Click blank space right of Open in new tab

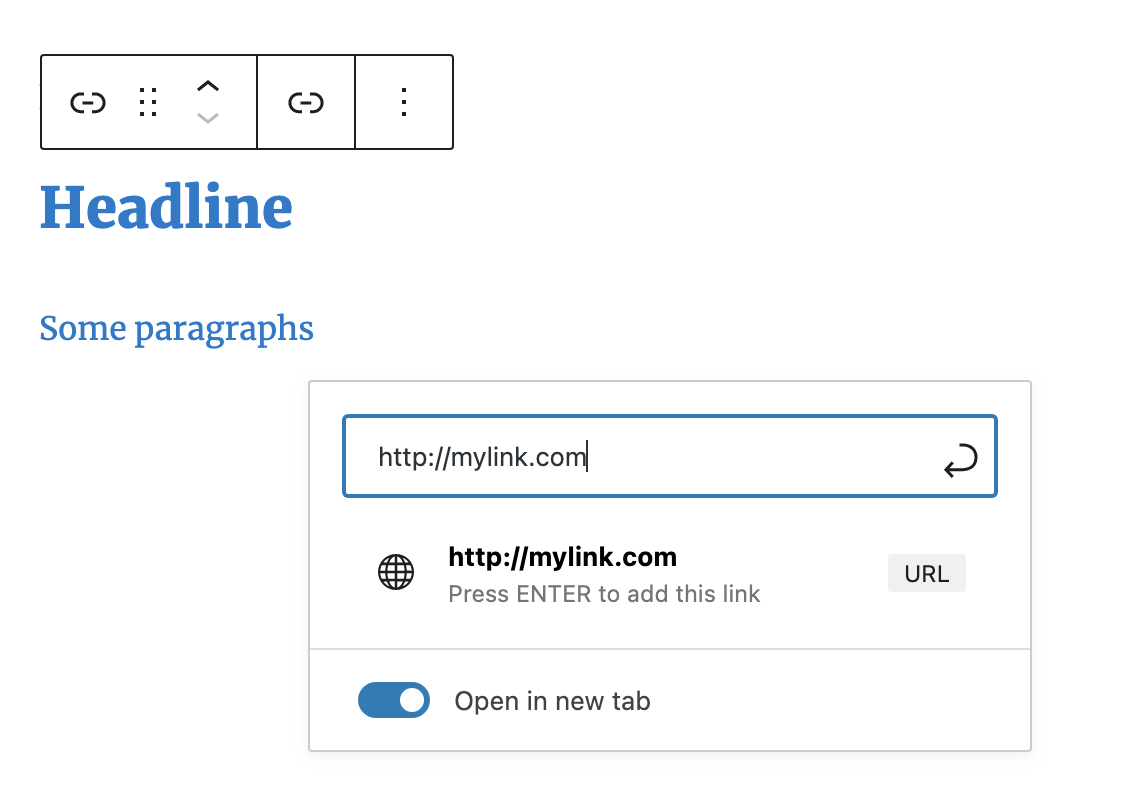pyautogui.click(x=834, y=701)
